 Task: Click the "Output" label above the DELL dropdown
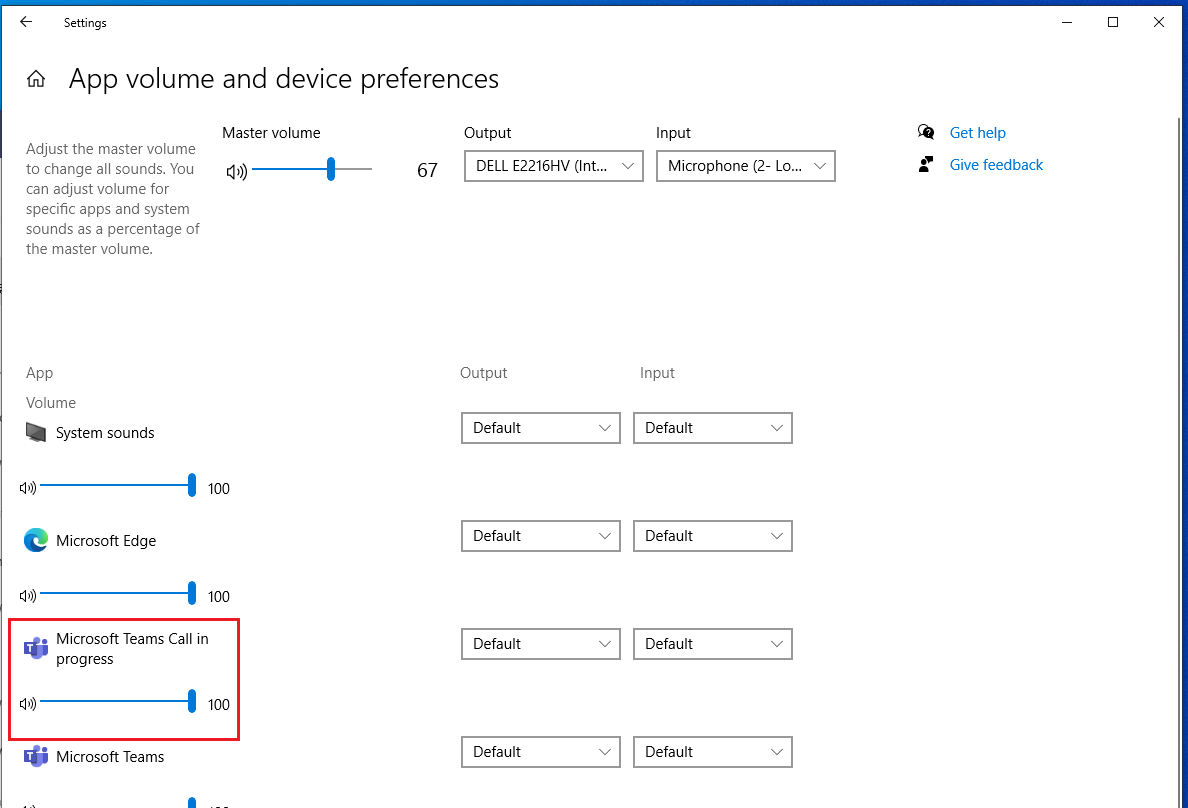click(487, 133)
